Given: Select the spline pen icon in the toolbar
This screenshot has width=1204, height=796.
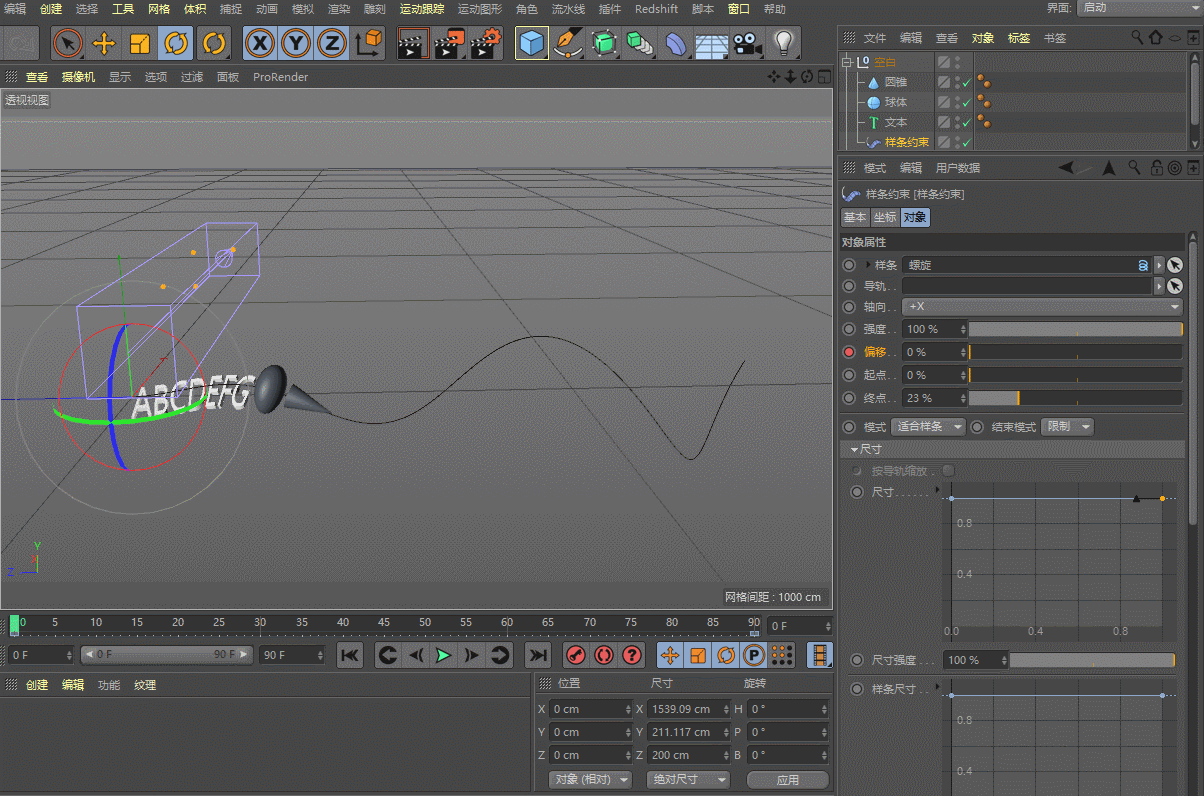Looking at the screenshot, I should (x=565, y=44).
